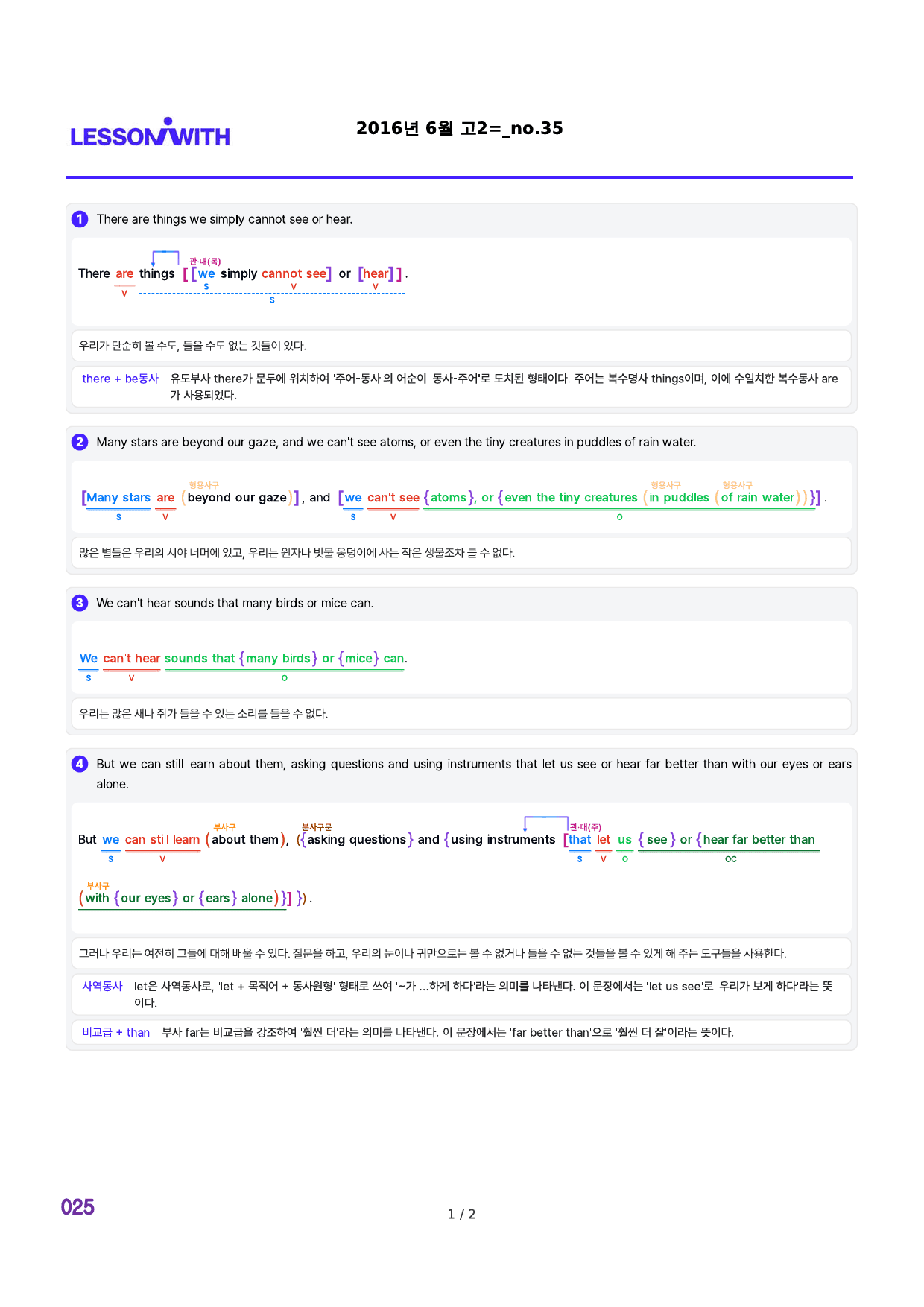Viewport: 924px width, 1307px height.
Task: Click the Korean translation box under sentence three
Action: 461,714
